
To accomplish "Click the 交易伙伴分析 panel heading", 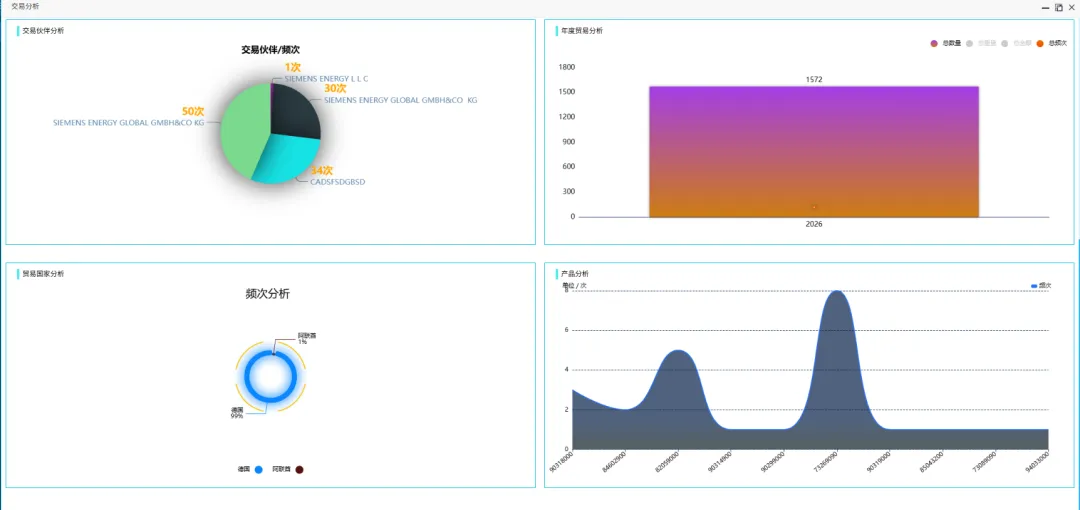I will [x=43, y=30].
